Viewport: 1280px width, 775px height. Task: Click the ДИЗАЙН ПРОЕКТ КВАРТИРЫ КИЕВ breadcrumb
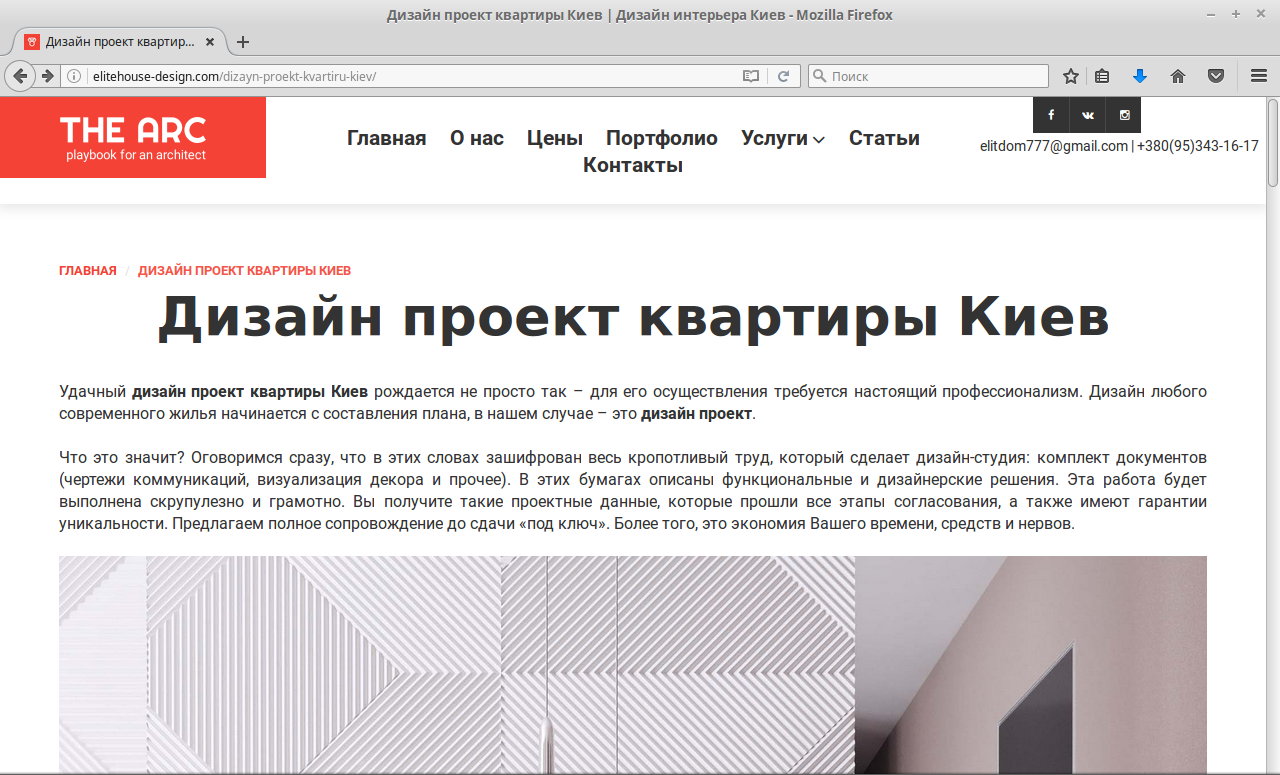pyautogui.click(x=244, y=271)
